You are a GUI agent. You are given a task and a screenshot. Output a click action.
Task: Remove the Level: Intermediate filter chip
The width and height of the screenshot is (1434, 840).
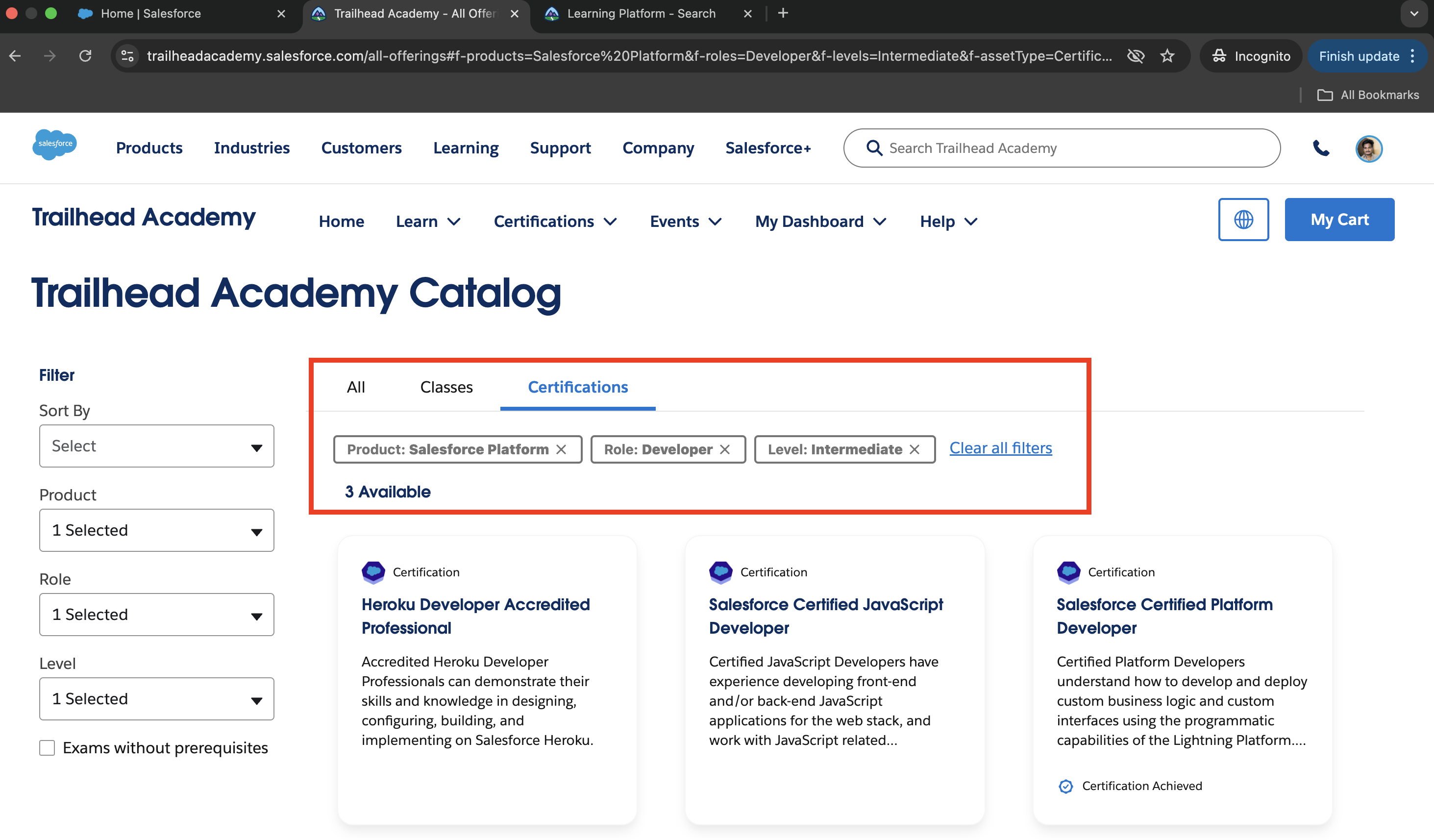click(915, 449)
